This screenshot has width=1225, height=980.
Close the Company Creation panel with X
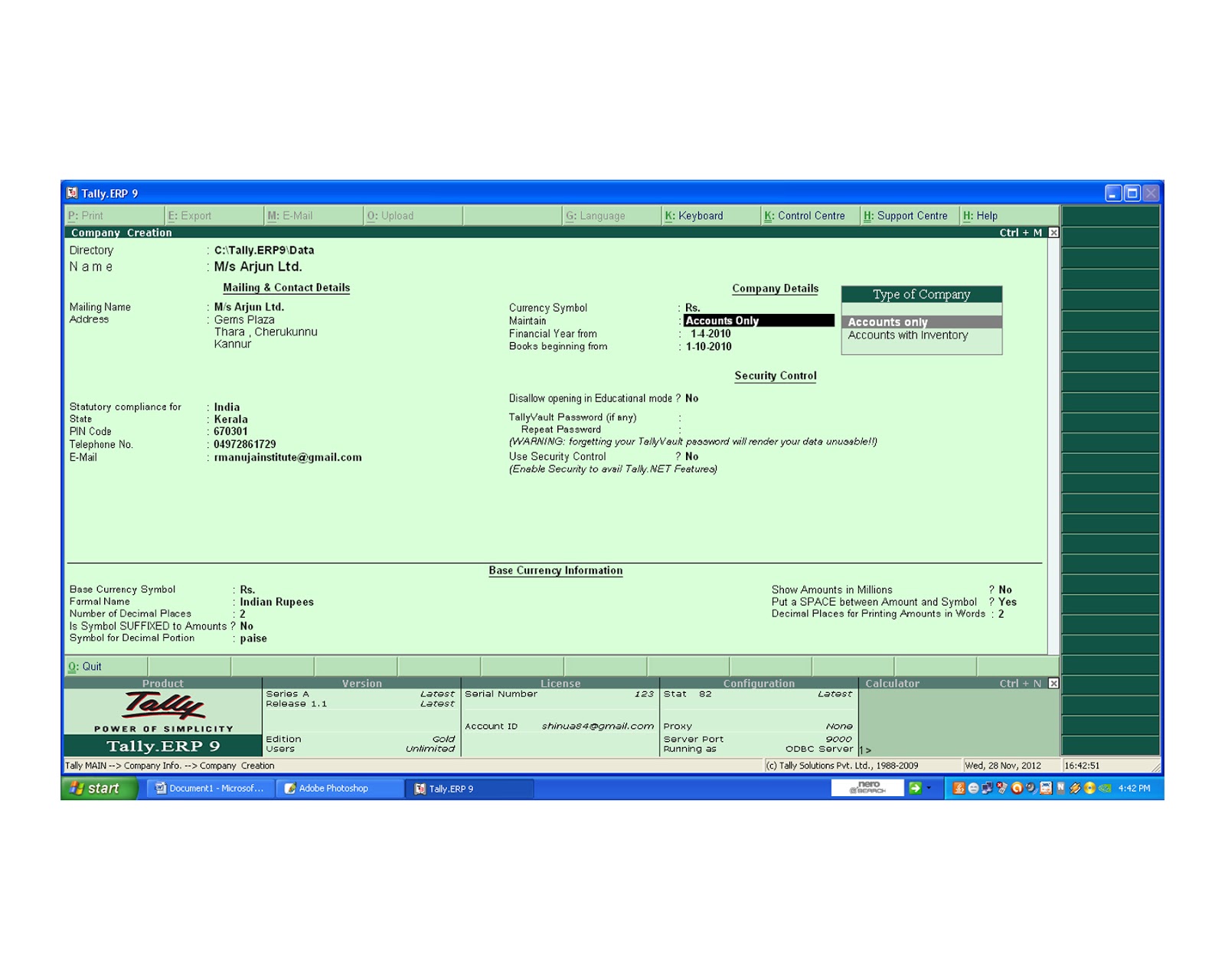click(1053, 233)
